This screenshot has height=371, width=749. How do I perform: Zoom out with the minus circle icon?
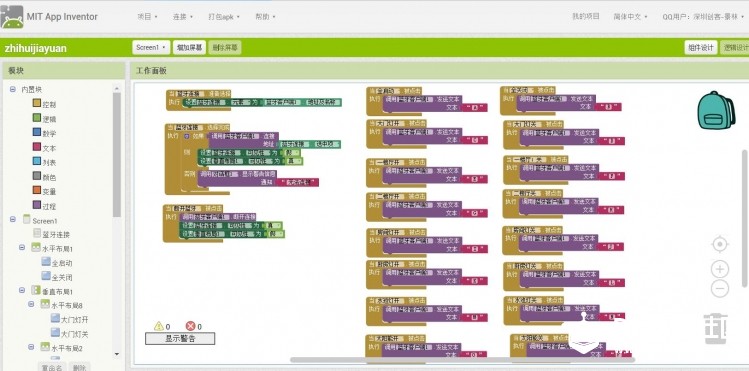pos(719,288)
